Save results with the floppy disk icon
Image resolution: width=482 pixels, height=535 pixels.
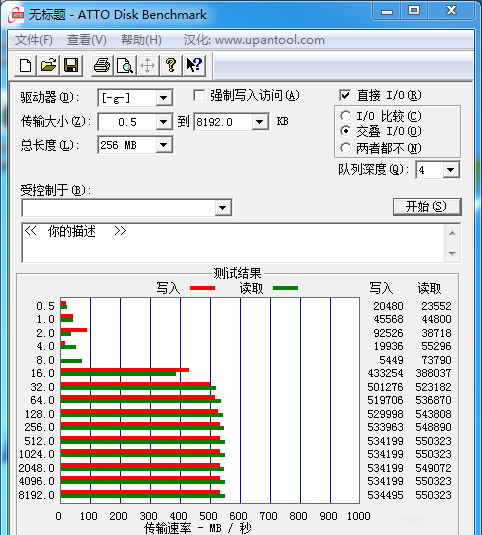point(71,65)
